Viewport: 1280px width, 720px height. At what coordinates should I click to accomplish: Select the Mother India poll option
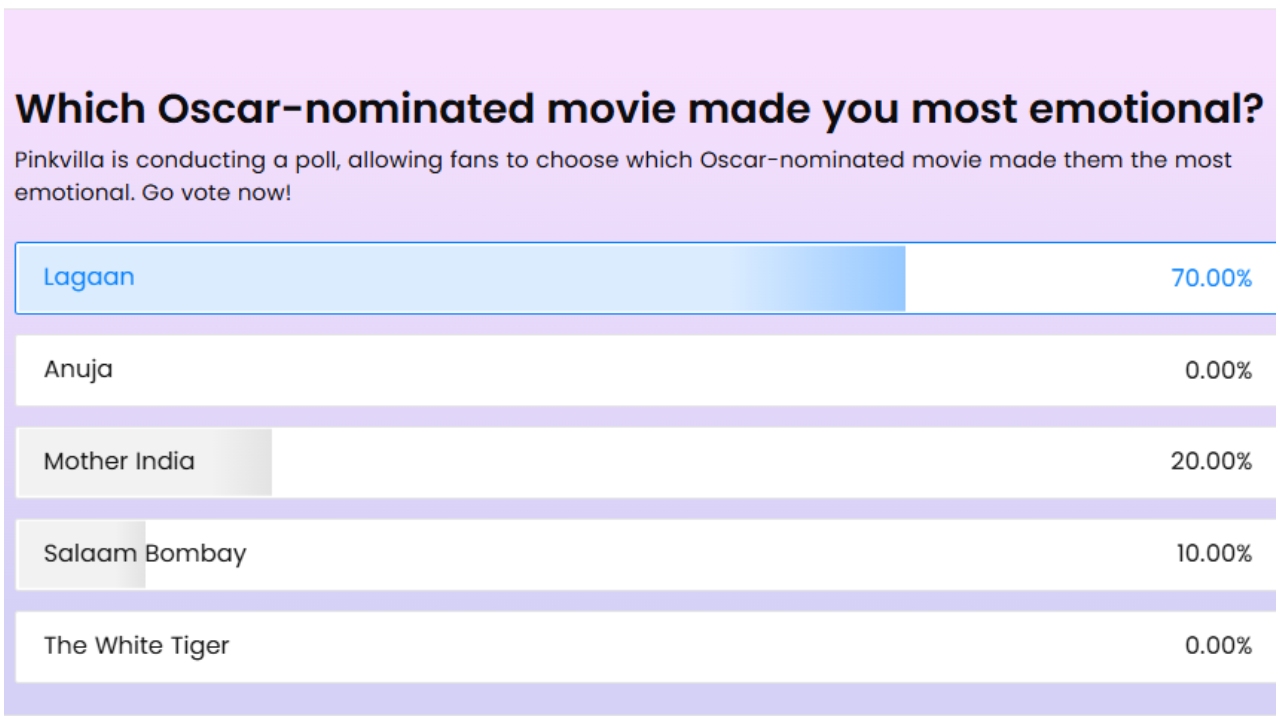coord(646,462)
